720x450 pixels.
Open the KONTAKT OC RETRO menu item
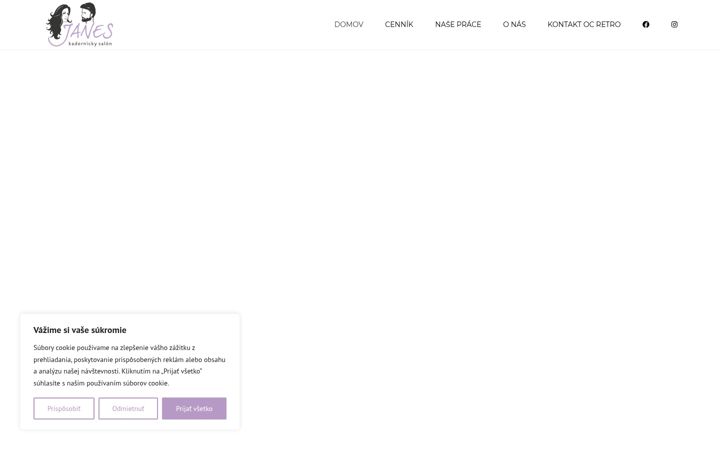click(x=584, y=24)
